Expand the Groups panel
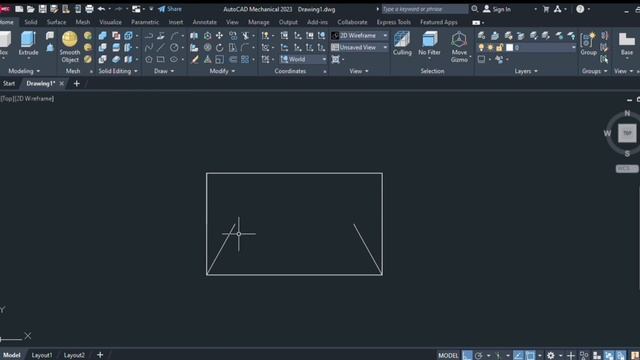The height and width of the screenshot is (360, 640). [x=594, y=71]
